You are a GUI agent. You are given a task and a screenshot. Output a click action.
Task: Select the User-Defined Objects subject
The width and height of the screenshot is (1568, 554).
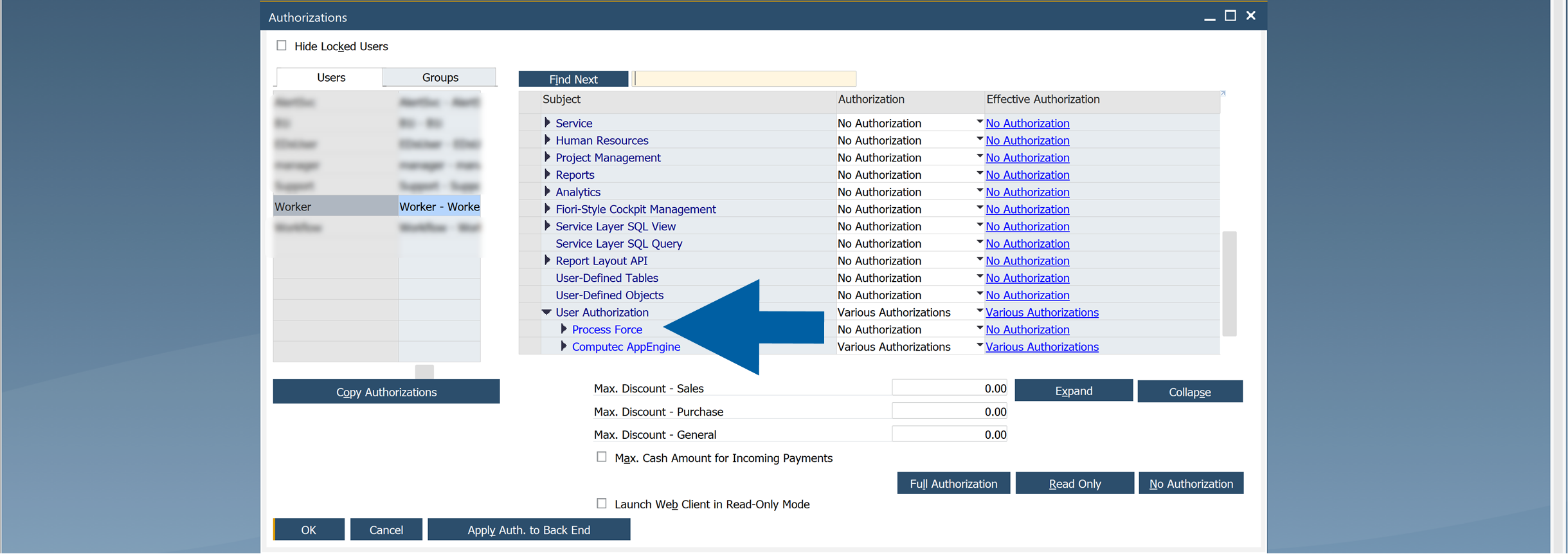click(x=609, y=295)
